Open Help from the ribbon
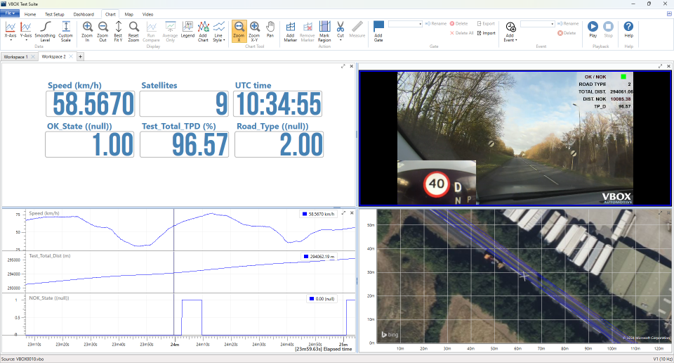The image size is (674, 363). 628,29
